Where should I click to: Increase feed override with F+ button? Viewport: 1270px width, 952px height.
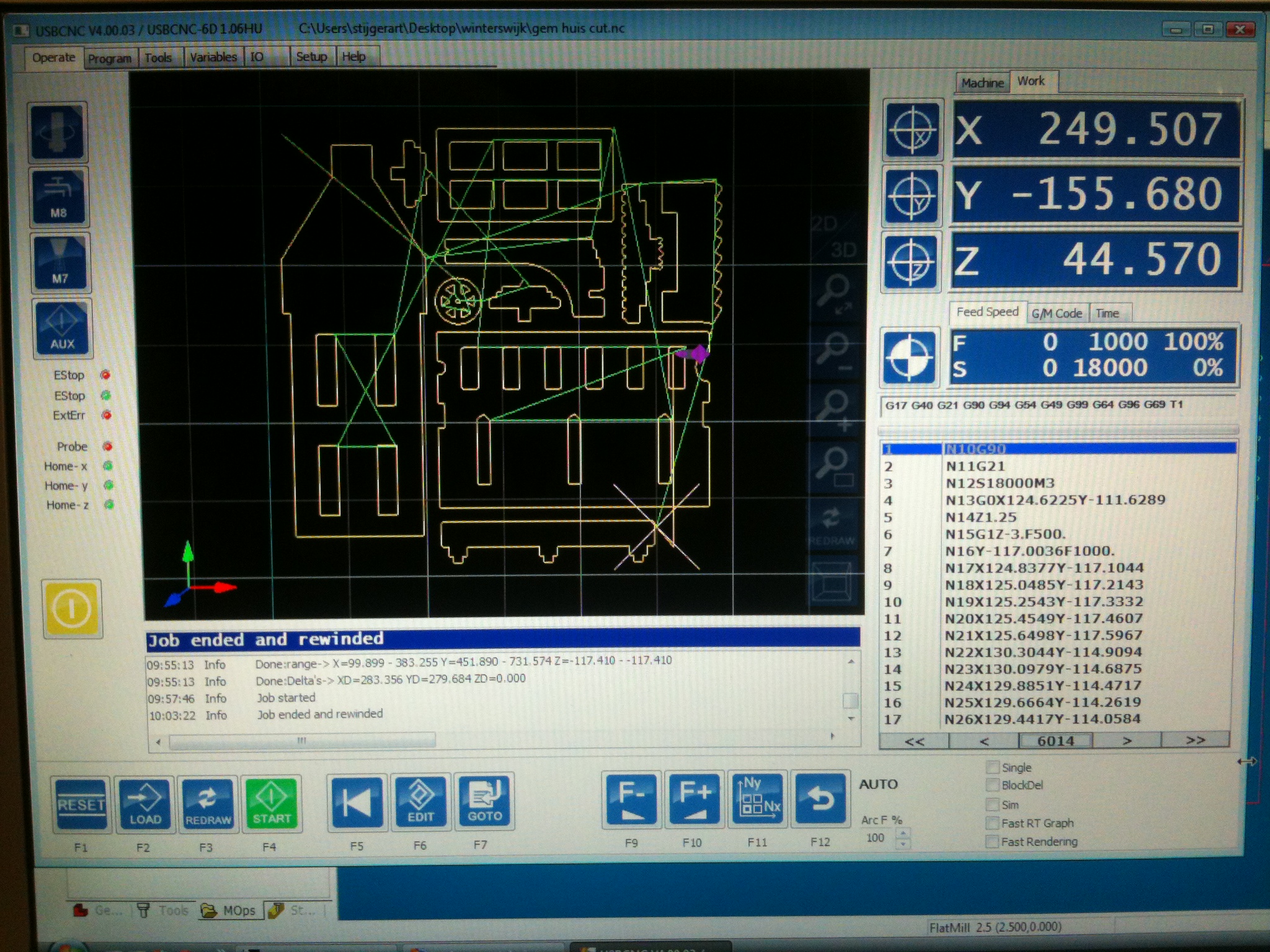pyautogui.click(x=694, y=799)
